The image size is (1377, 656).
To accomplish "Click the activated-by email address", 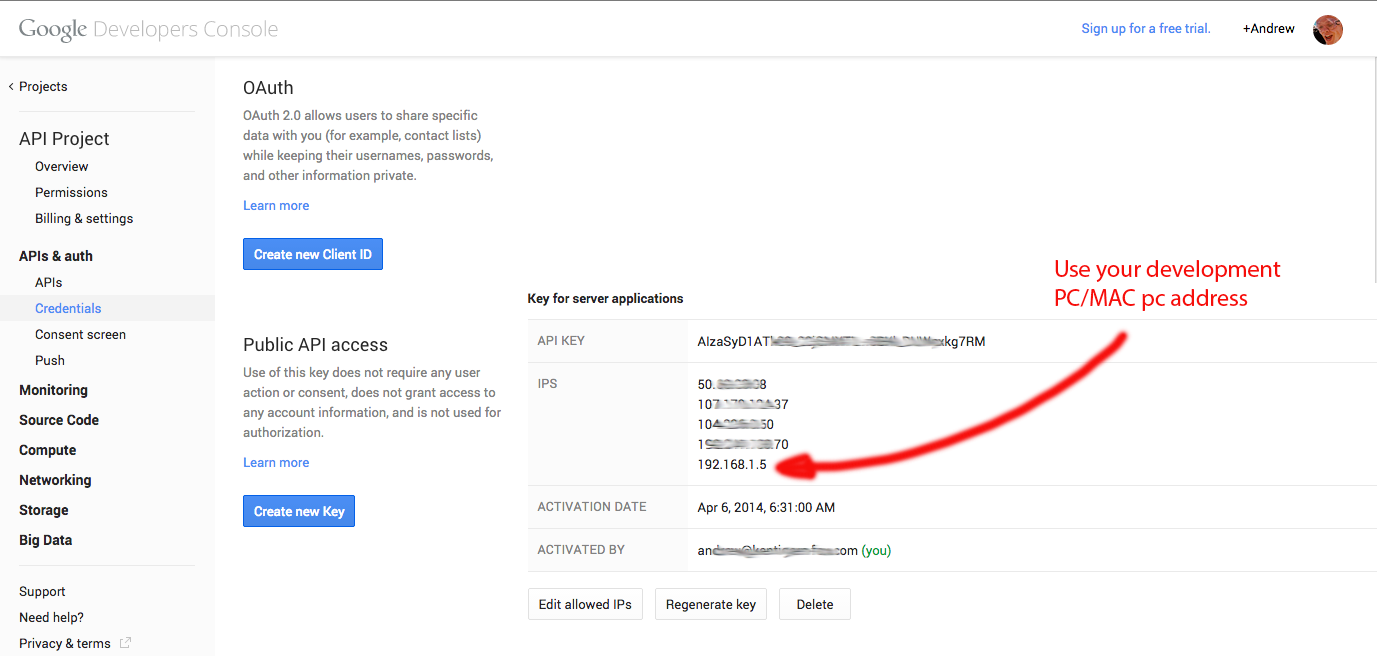I will (777, 550).
